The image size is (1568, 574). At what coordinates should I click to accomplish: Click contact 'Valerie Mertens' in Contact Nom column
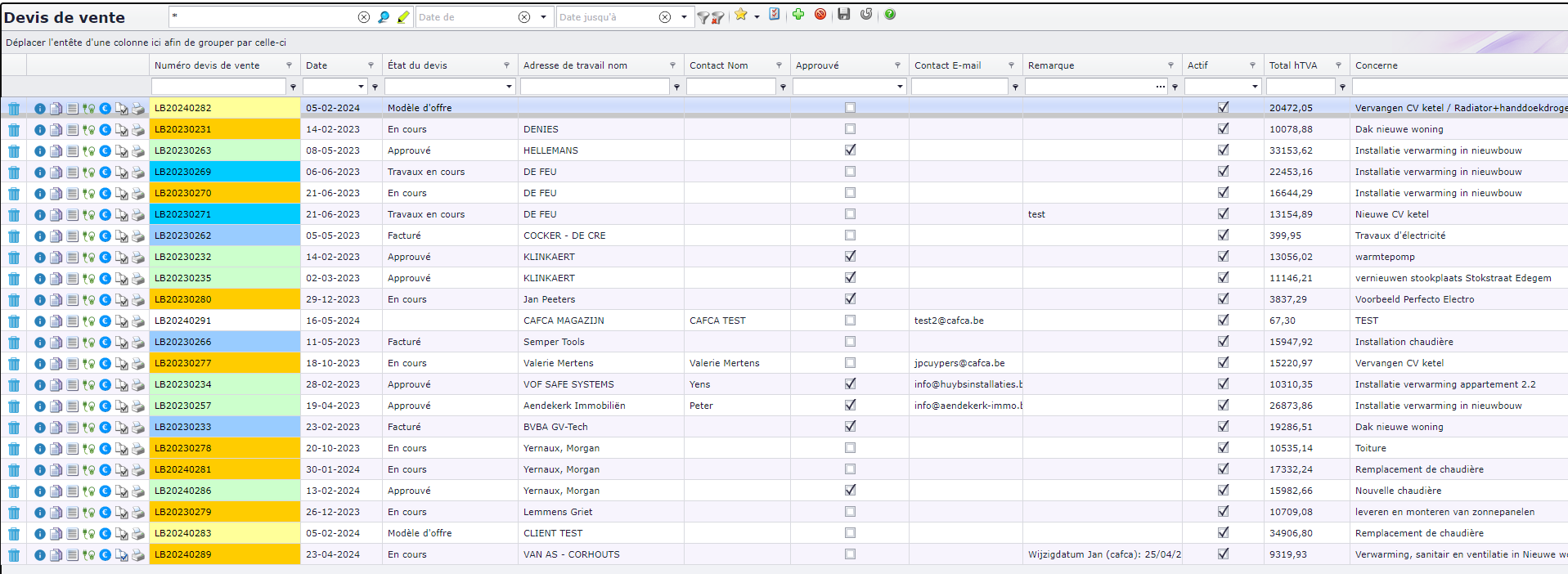click(x=724, y=363)
